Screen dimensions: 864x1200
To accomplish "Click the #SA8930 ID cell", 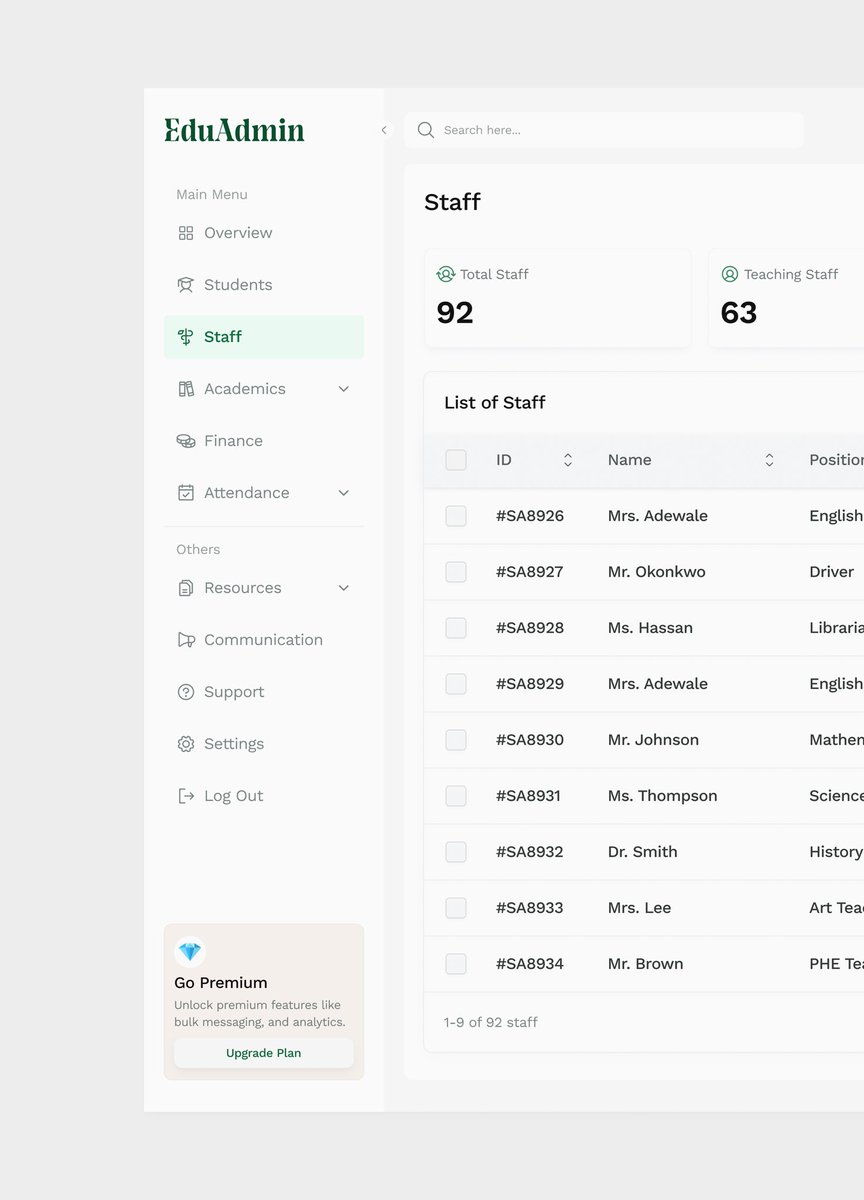I will click(x=530, y=740).
